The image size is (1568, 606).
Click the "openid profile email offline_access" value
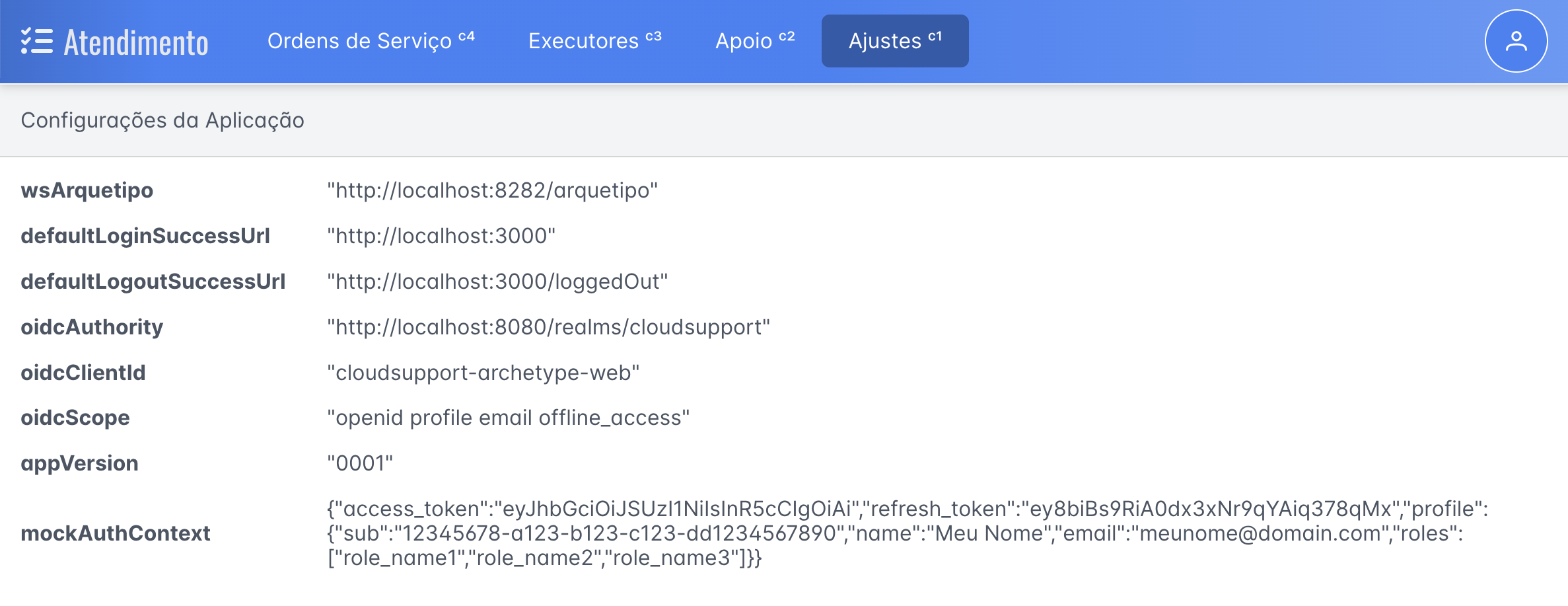pyautogui.click(x=509, y=418)
